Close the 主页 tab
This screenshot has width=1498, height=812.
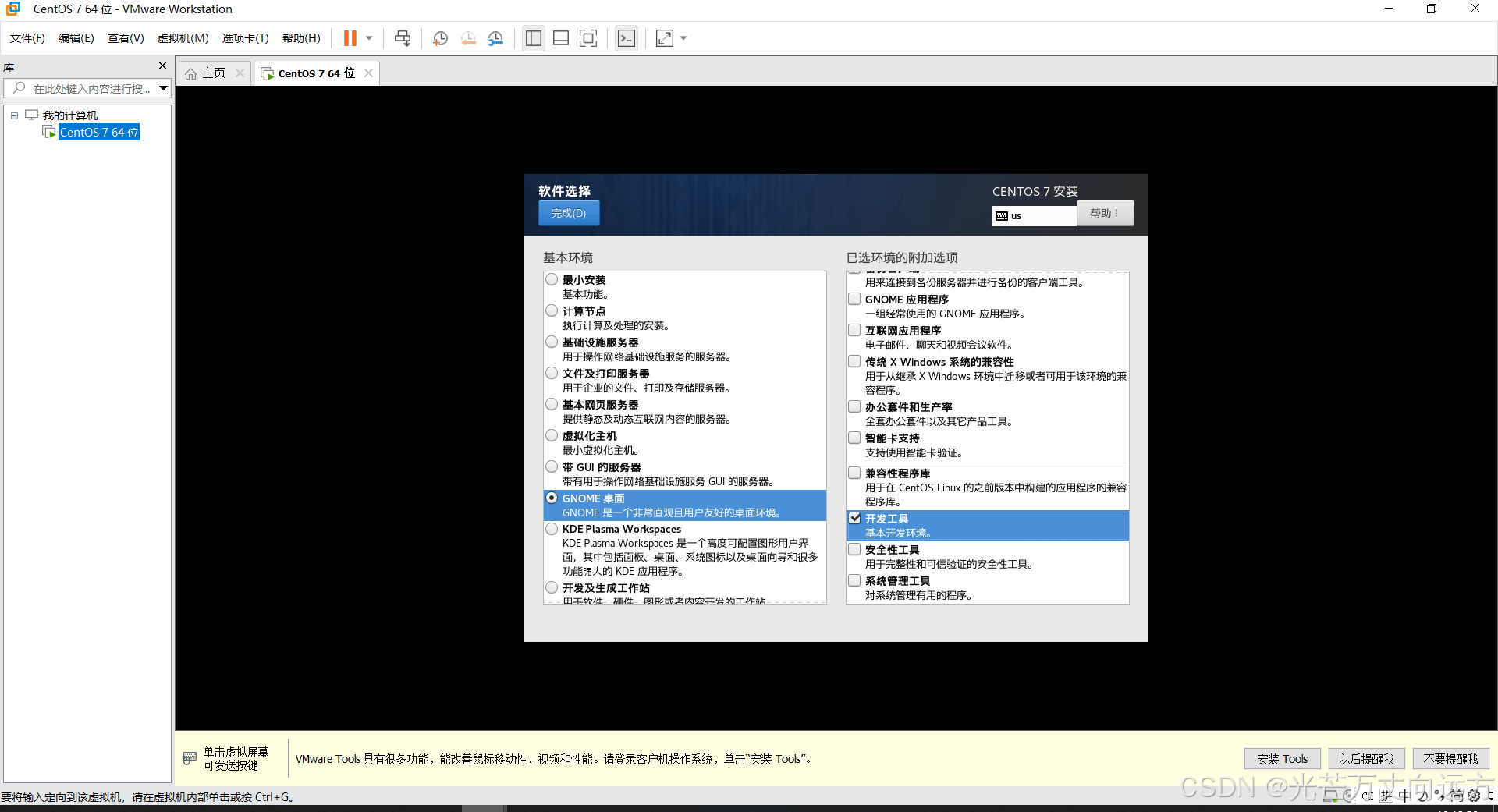[240, 73]
